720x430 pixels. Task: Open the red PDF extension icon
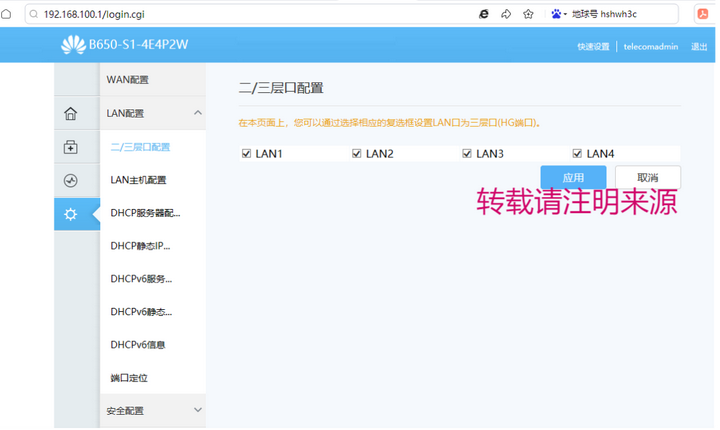pyautogui.click(x=703, y=14)
